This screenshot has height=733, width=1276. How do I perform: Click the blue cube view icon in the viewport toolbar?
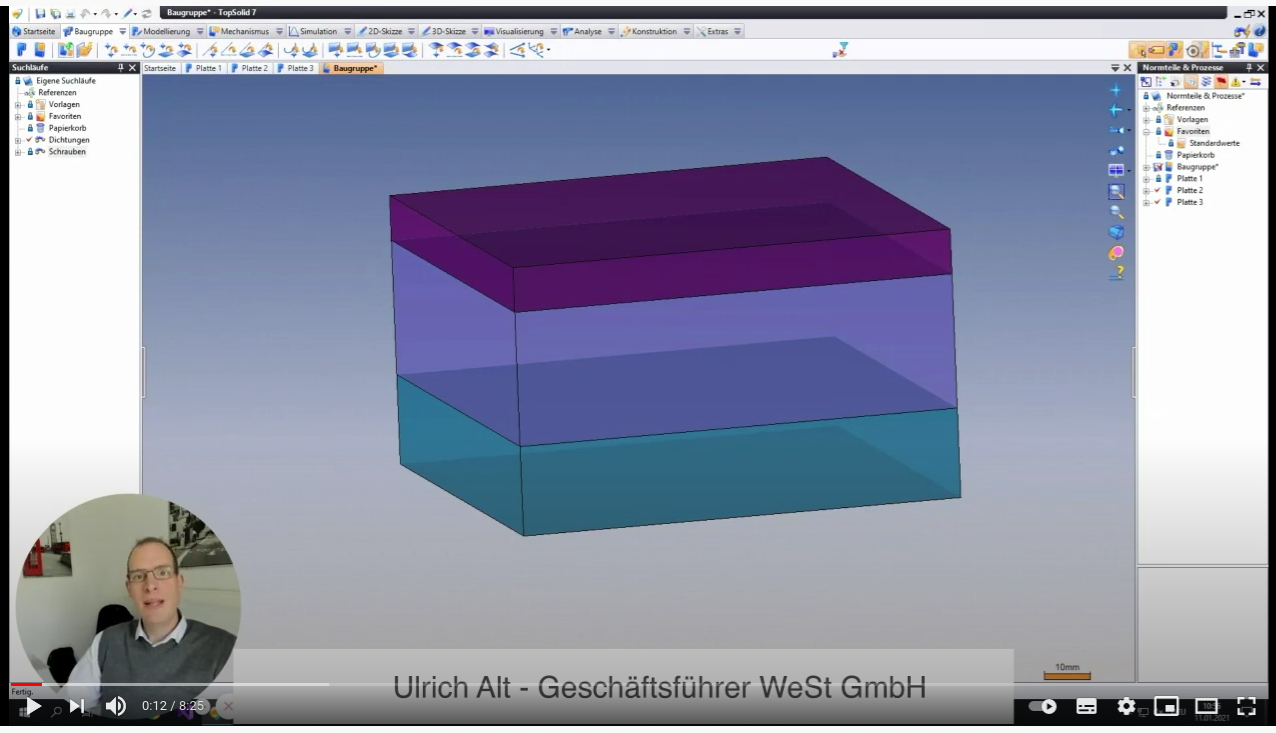(1117, 232)
